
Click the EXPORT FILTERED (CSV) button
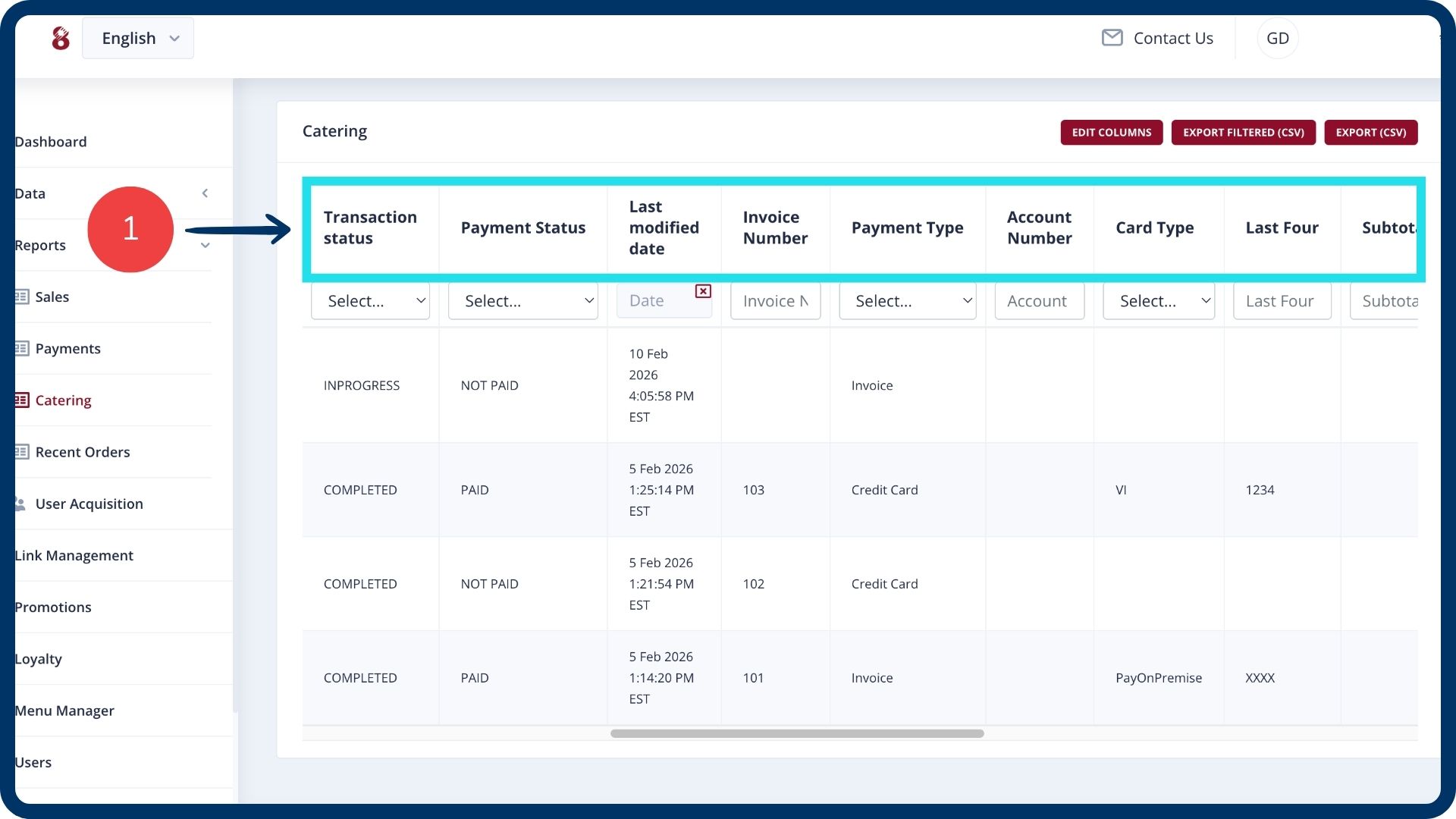1243,132
